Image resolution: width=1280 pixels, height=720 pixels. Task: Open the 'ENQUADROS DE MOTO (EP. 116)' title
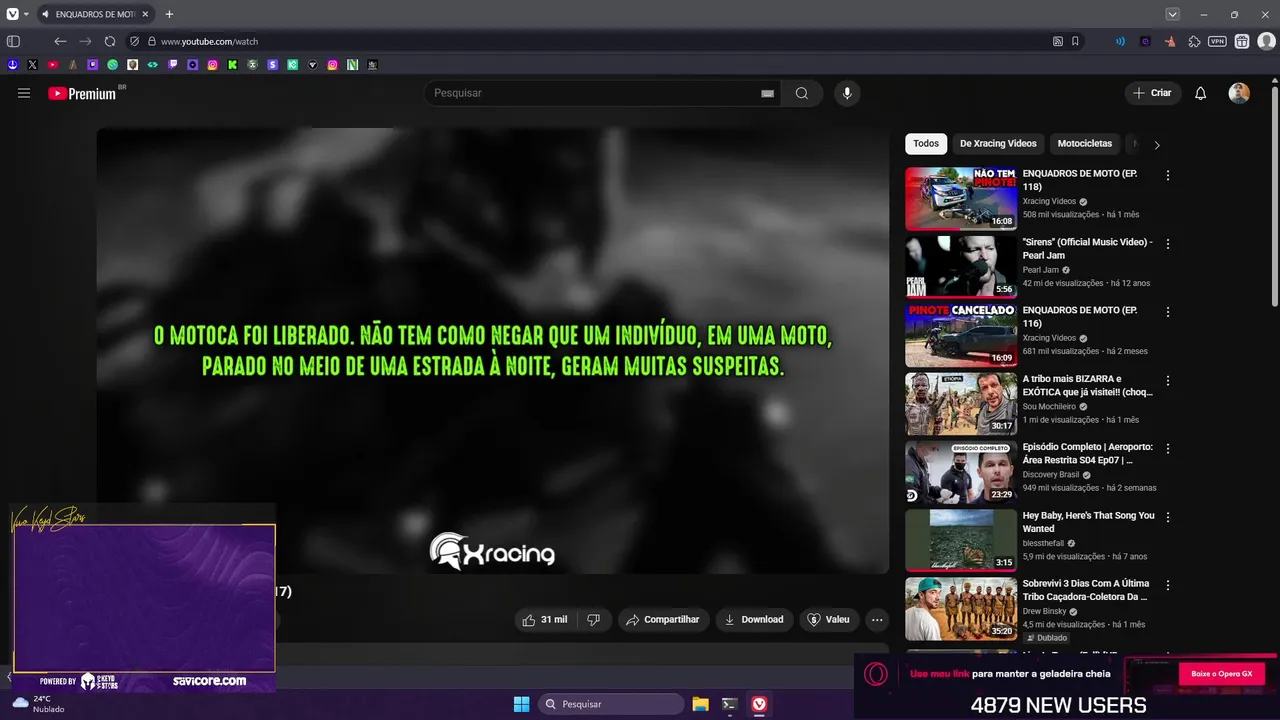(1079, 317)
